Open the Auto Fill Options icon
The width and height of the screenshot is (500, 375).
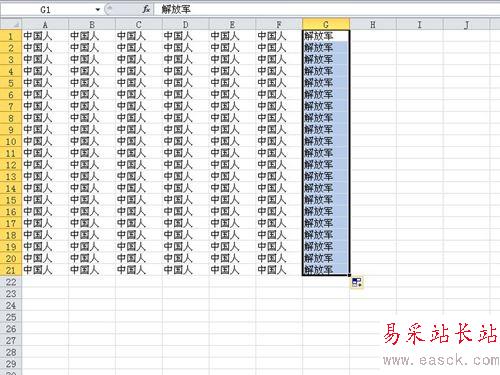(x=357, y=283)
